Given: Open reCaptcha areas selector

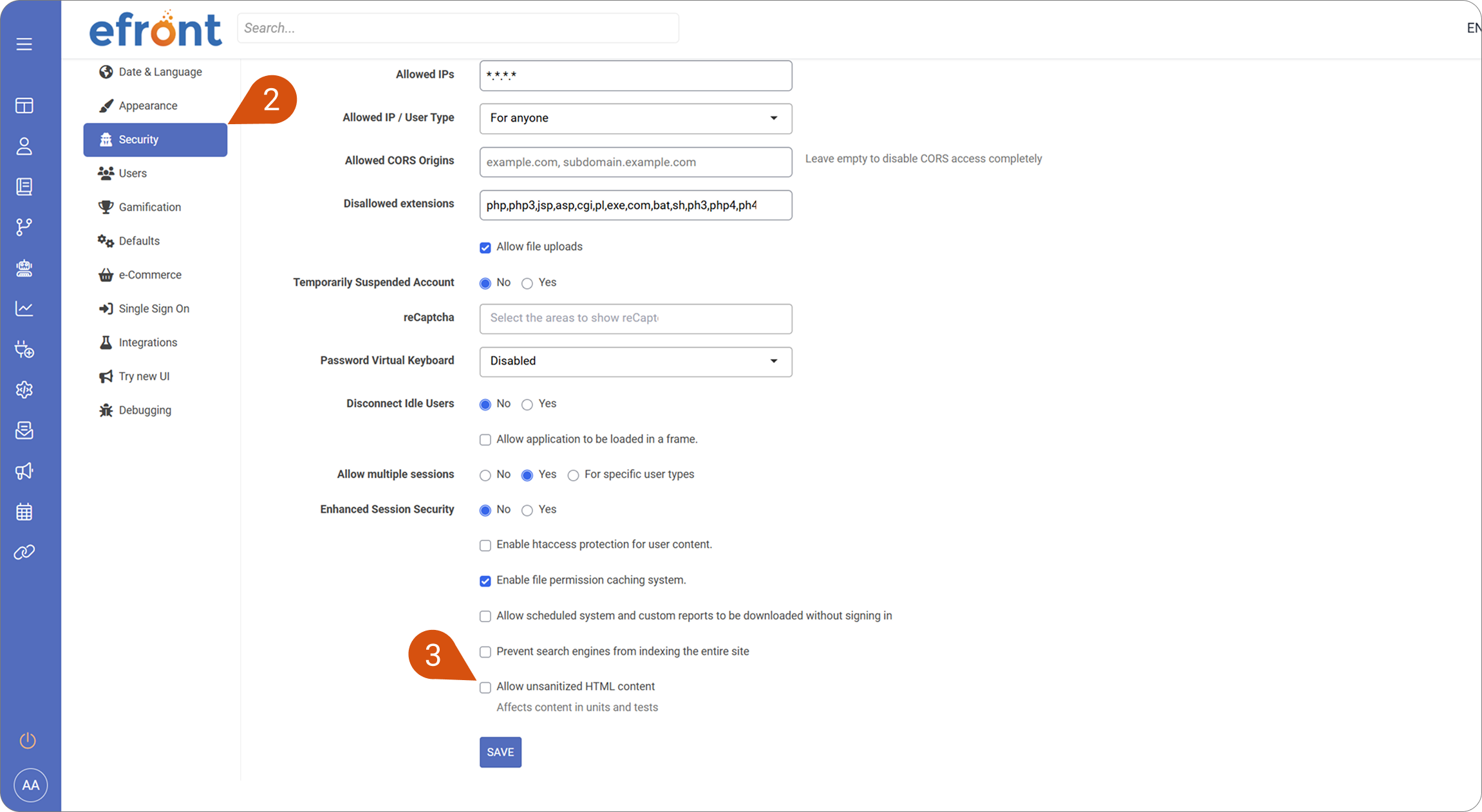Looking at the screenshot, I should coord(635,318).
